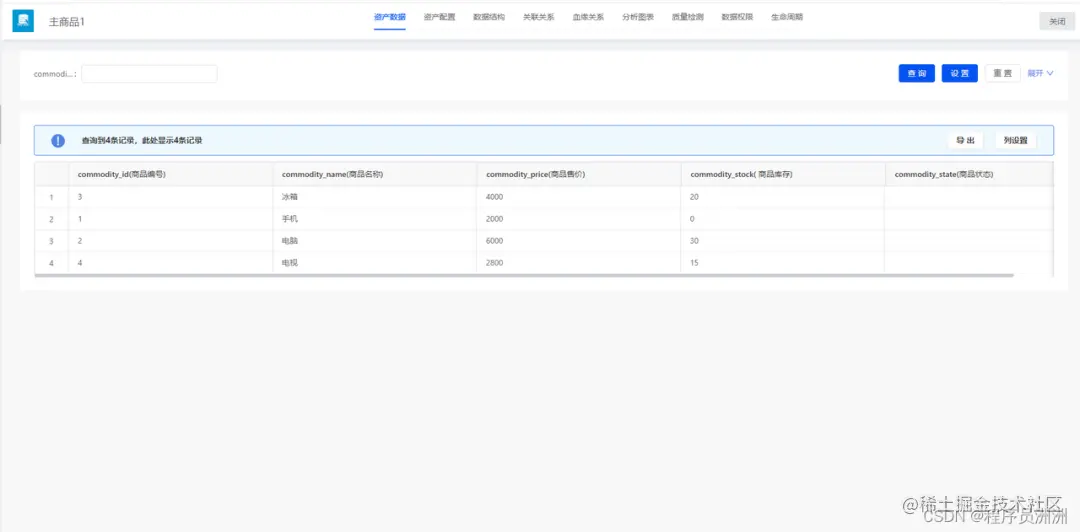This screenshot has width=1080, height=532.
Task: Open the 资产配置 tab
Action: coord(439,17)
